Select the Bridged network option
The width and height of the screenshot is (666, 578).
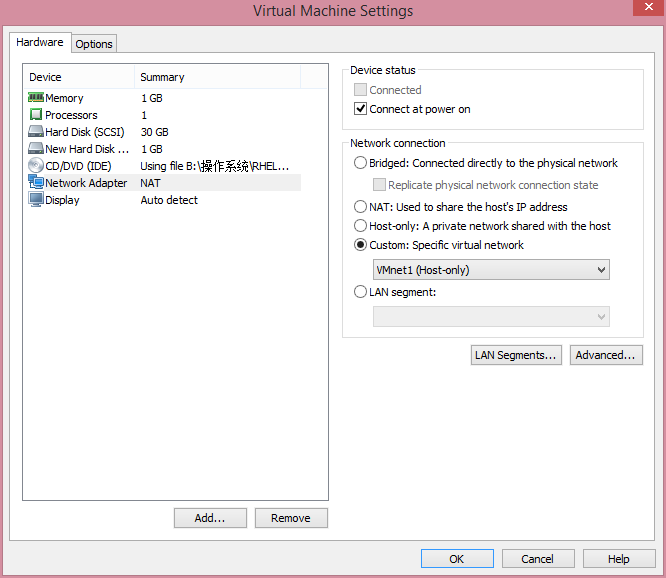360,163
